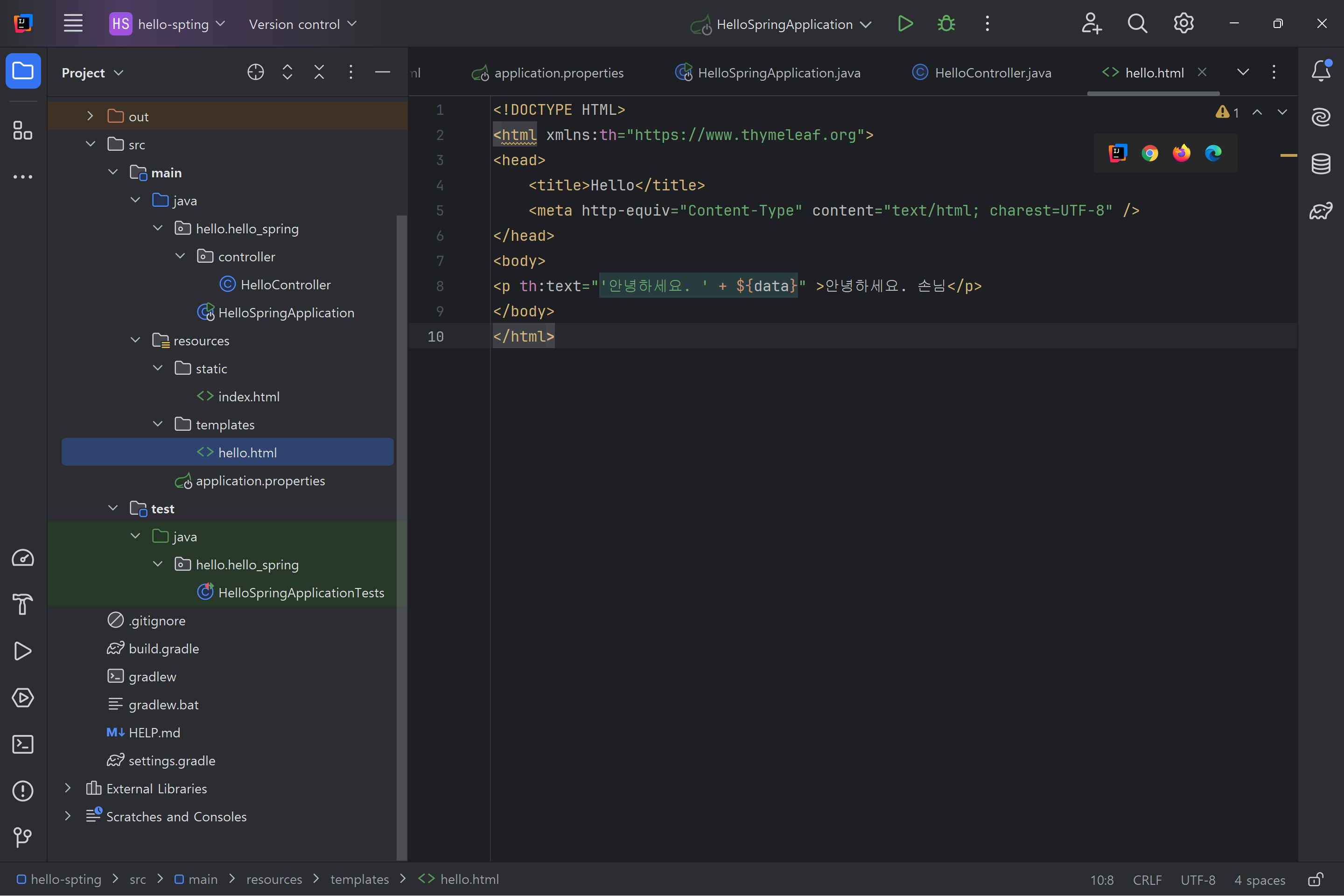Viewport: 1344px width, 896px height.
Task: Open the Git tool window icon
Action: 23,838
